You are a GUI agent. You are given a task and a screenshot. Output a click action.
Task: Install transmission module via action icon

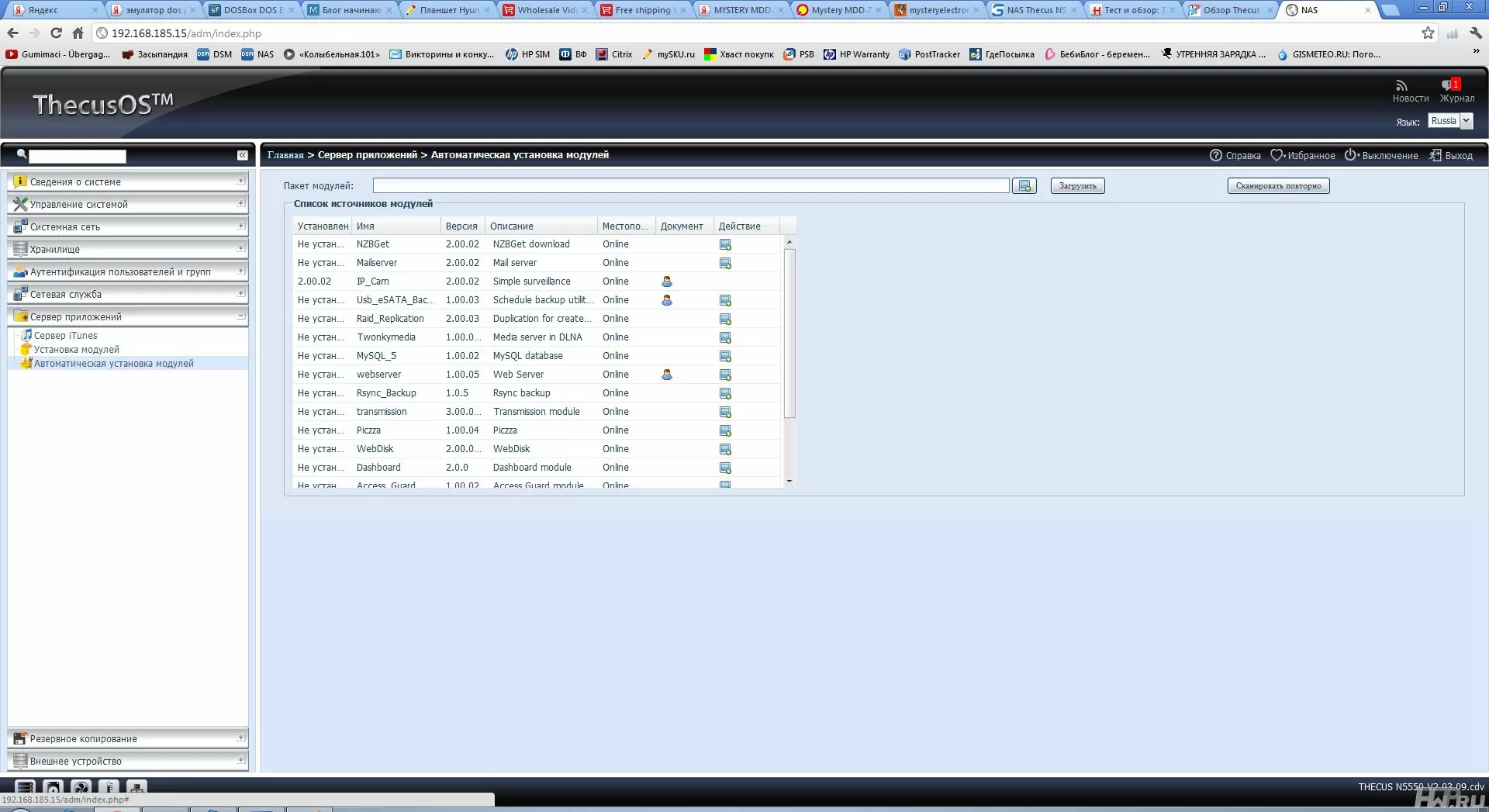tap(725, 412)
